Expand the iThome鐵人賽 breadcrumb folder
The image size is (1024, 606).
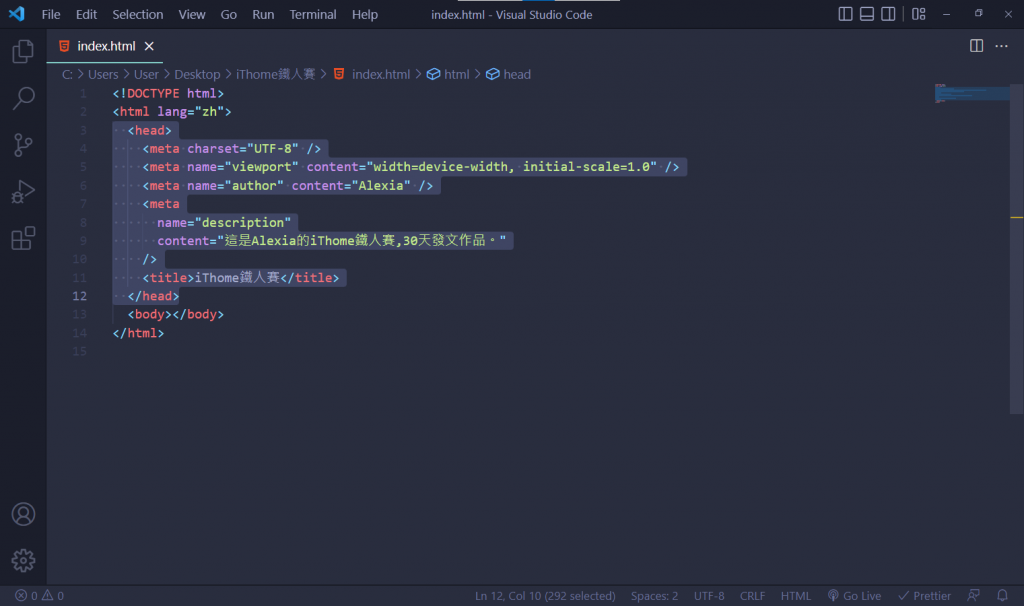(x=276, y=74)
